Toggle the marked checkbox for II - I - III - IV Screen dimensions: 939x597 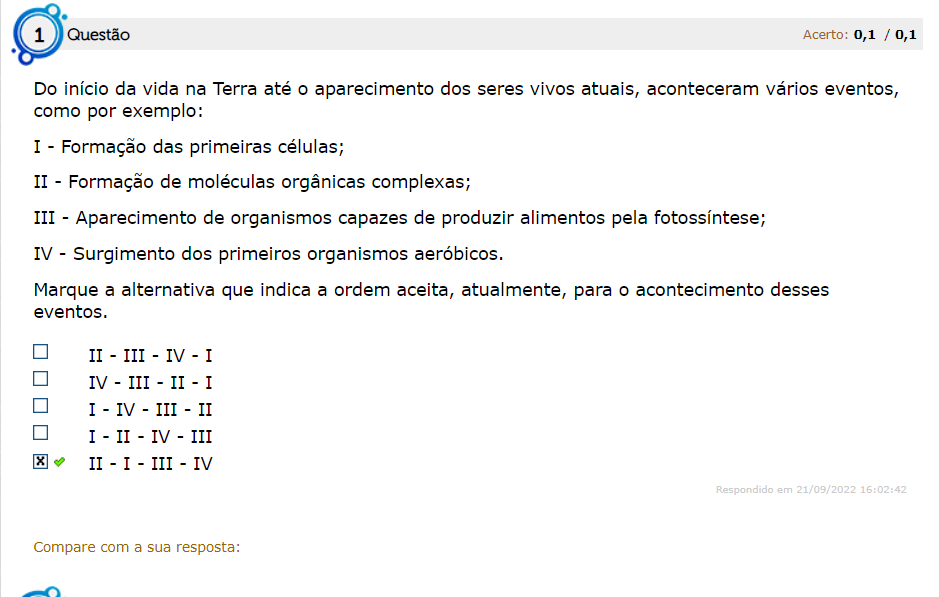[41, 461]
